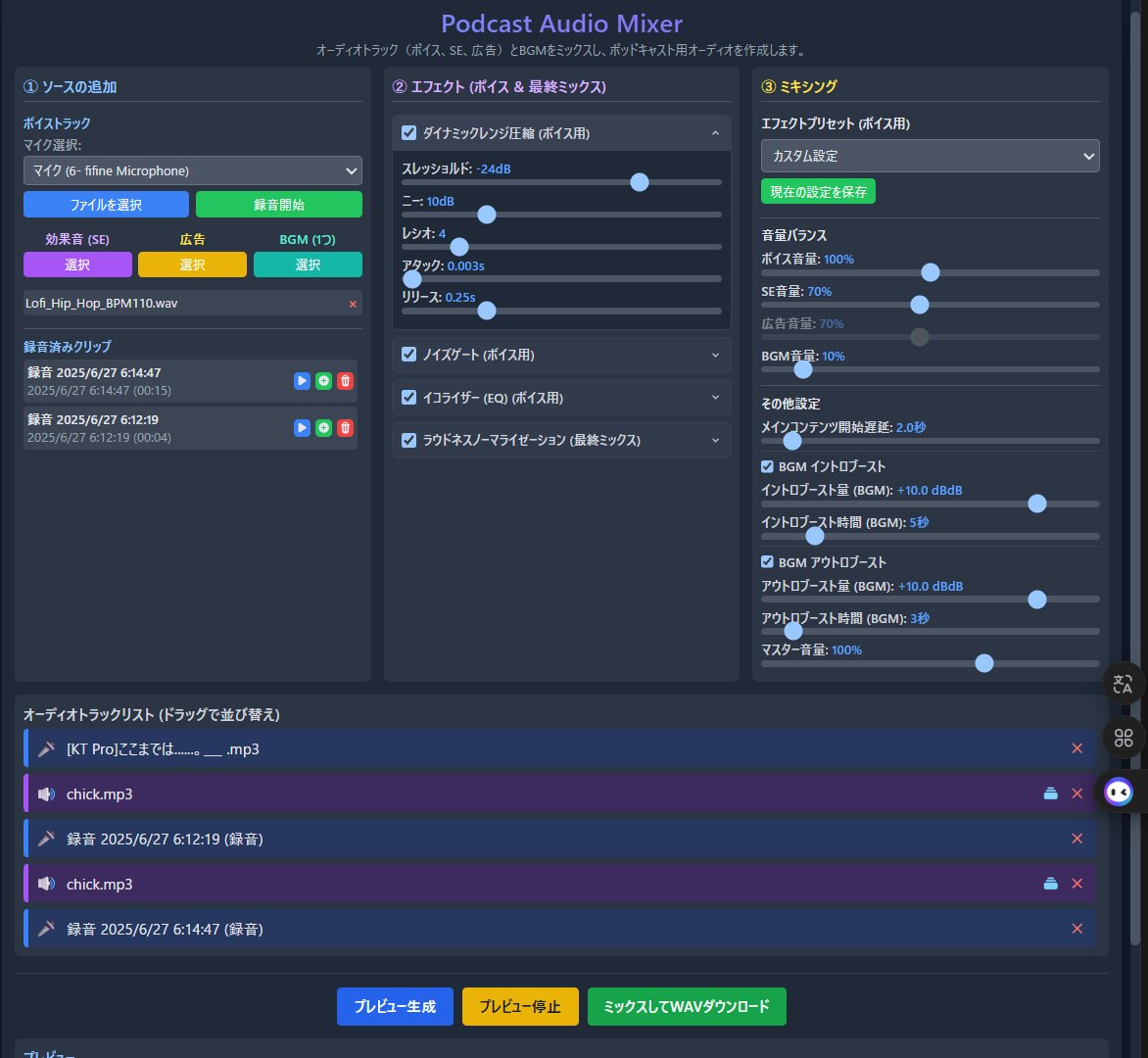Click the translate floating icon
Viewport: 1148px width, 1058px height.
(1123, 684)
